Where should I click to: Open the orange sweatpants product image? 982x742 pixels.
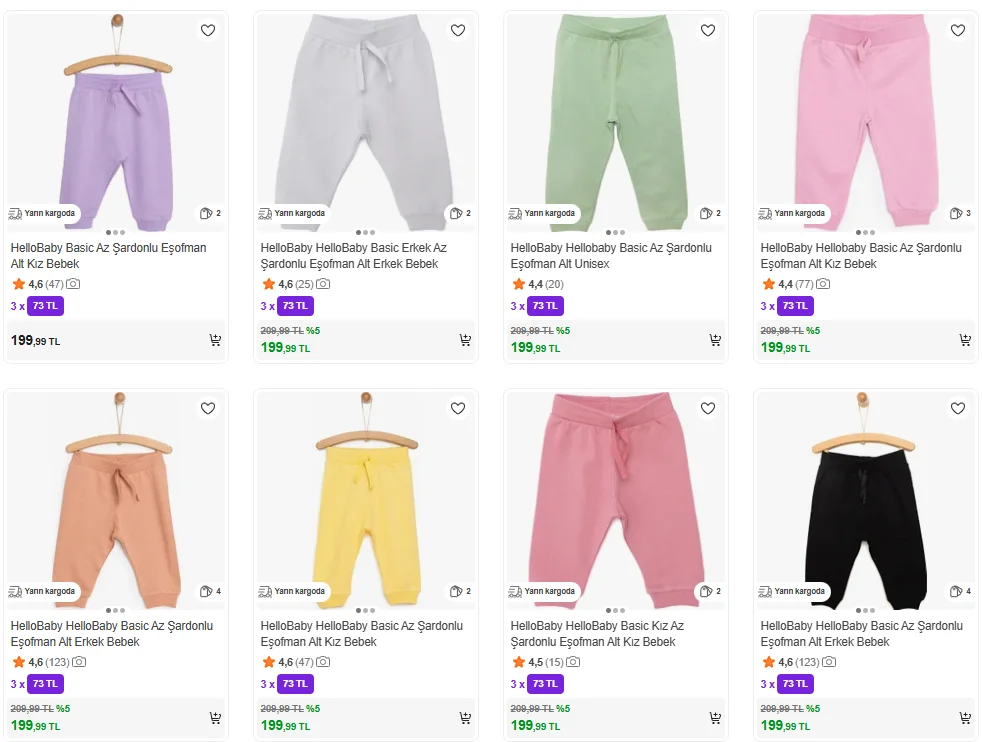(x=116, y=495)
